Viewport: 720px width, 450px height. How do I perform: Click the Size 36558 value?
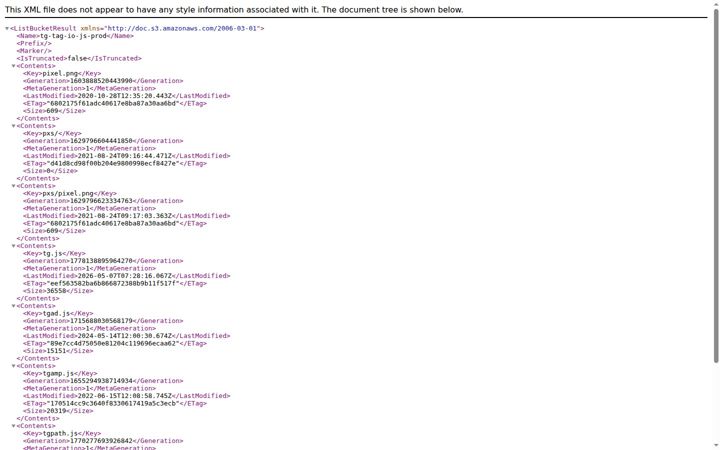pyautogui.click(x=56, y=291)
